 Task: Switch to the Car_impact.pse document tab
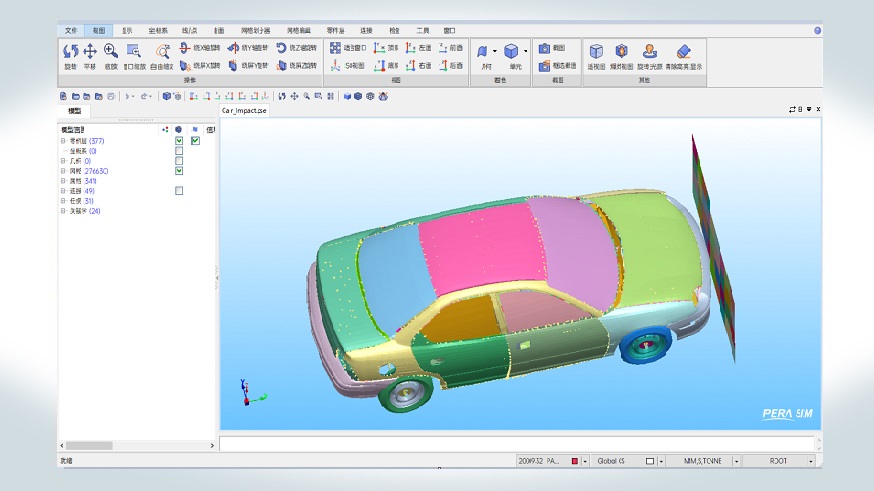[x=245, y=110]
